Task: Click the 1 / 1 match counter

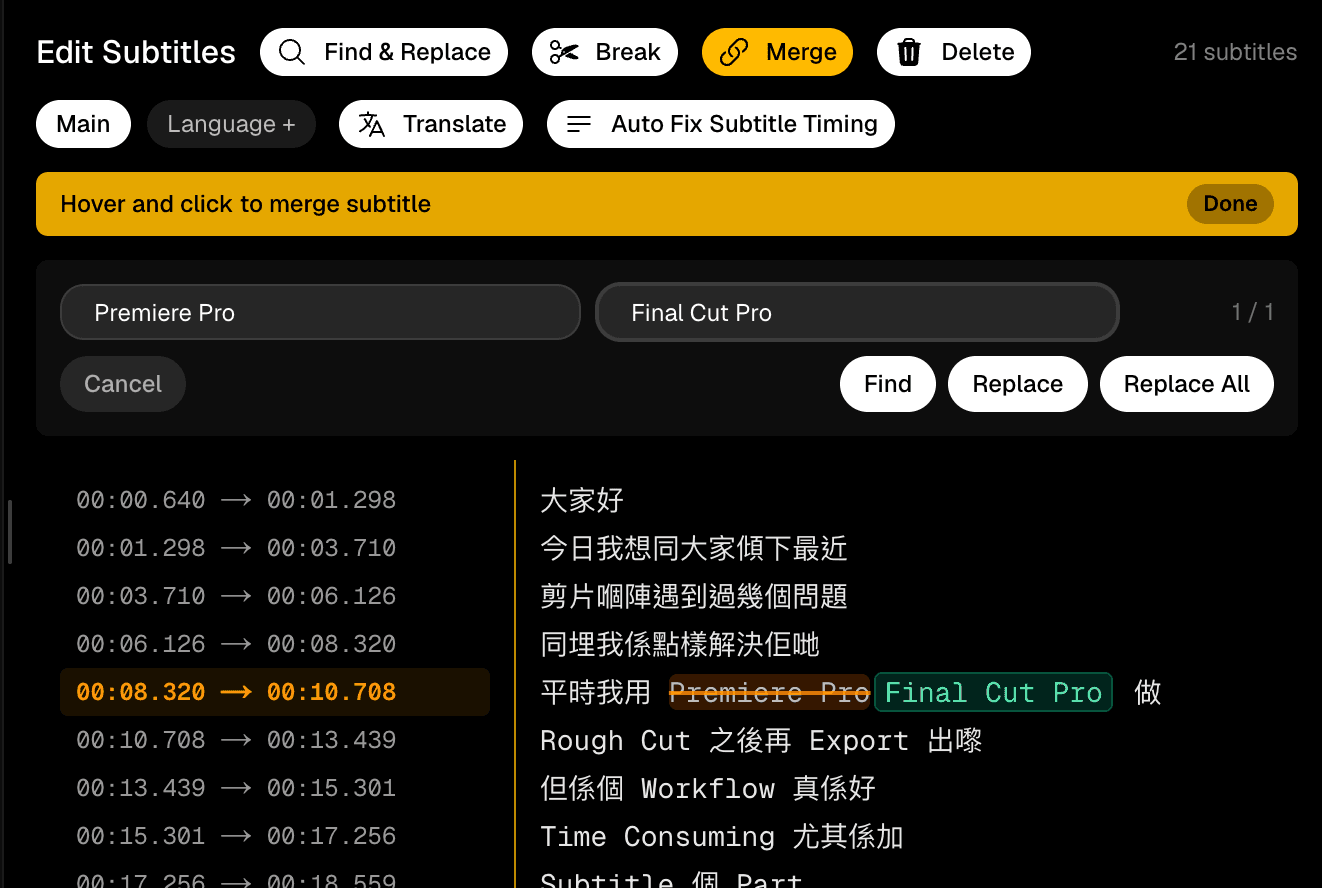Action: coord(1253,312)
